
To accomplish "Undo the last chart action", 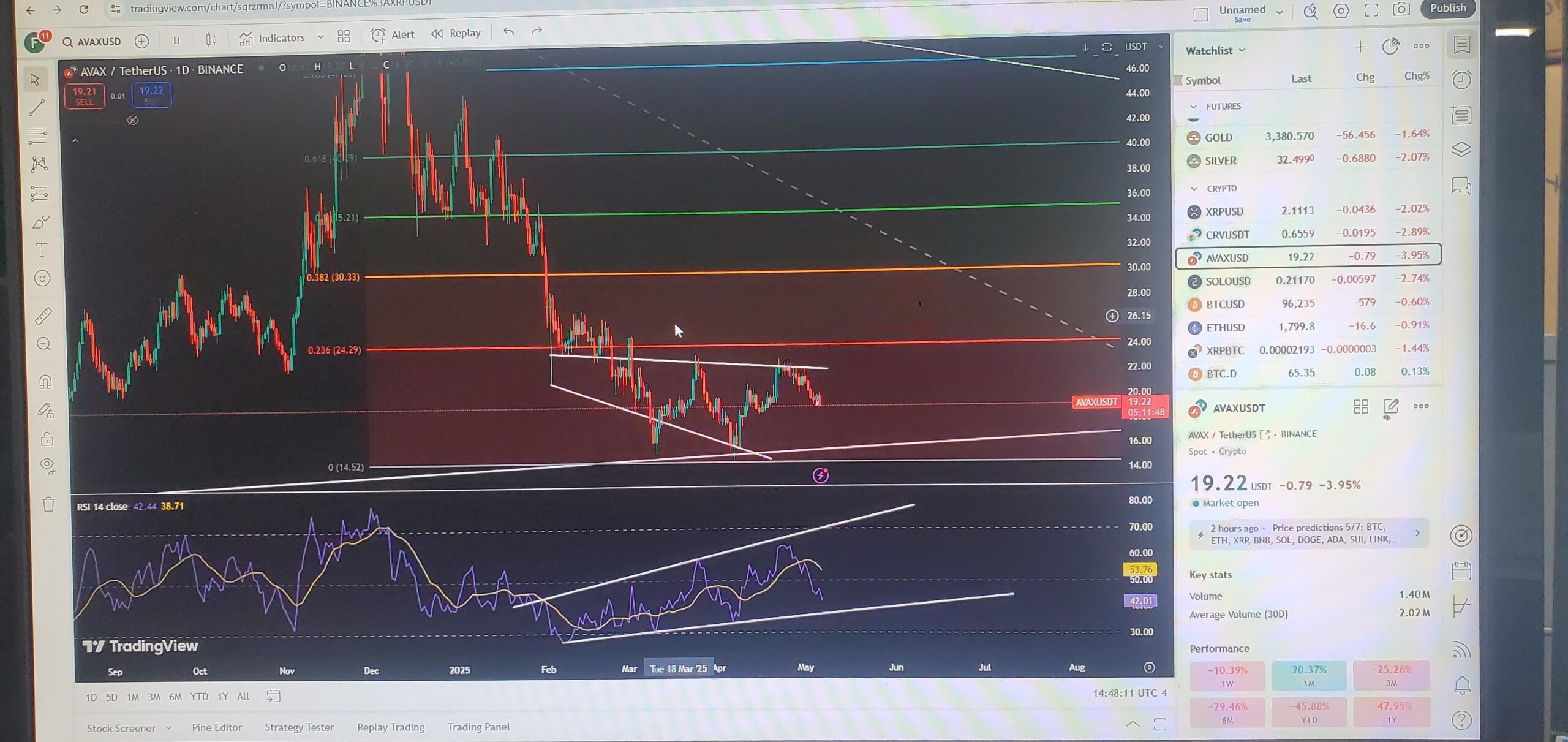I will tap(508, 31).
